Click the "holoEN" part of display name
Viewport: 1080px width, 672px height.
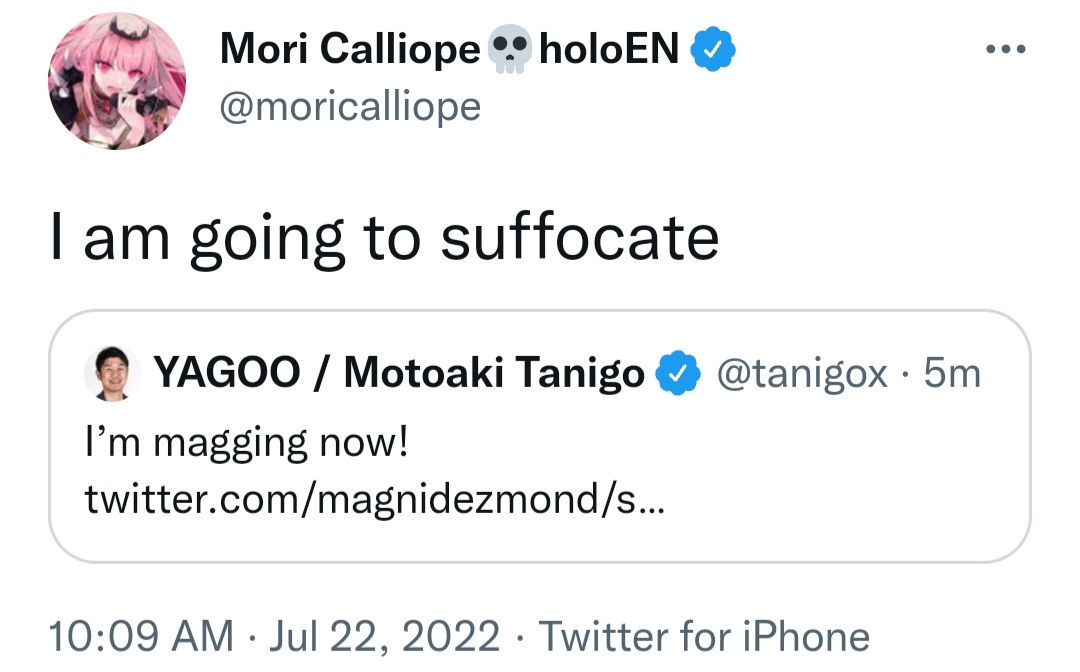point(609,49)
